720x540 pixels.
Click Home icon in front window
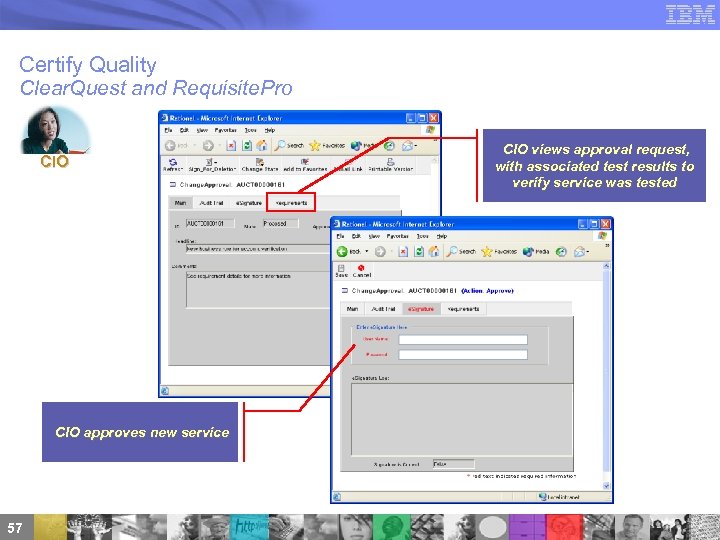(x=434, y=252)
